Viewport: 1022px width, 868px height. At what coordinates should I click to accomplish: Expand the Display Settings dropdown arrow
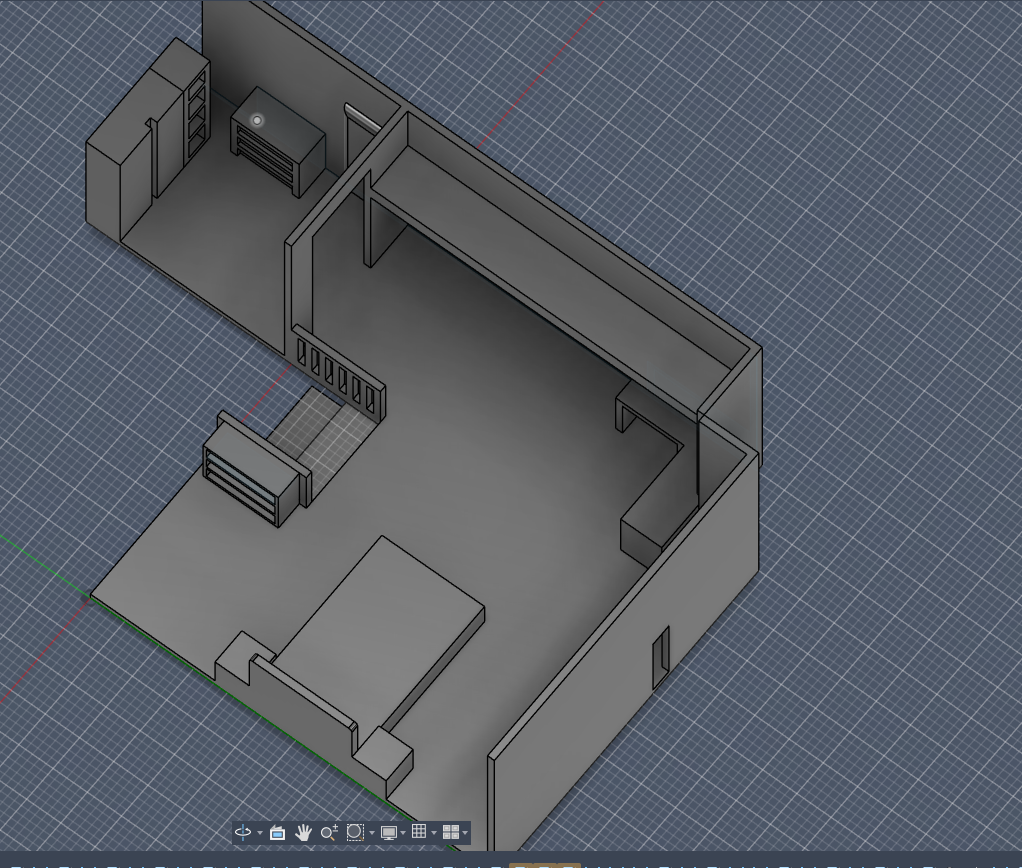pos(403,833)
